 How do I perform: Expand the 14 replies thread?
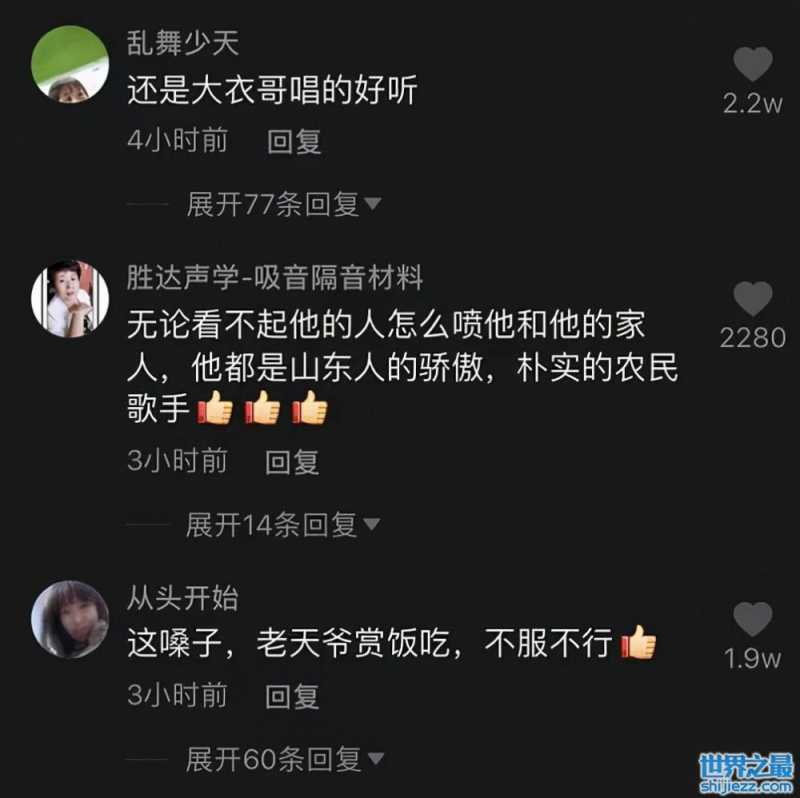[283, 525]
